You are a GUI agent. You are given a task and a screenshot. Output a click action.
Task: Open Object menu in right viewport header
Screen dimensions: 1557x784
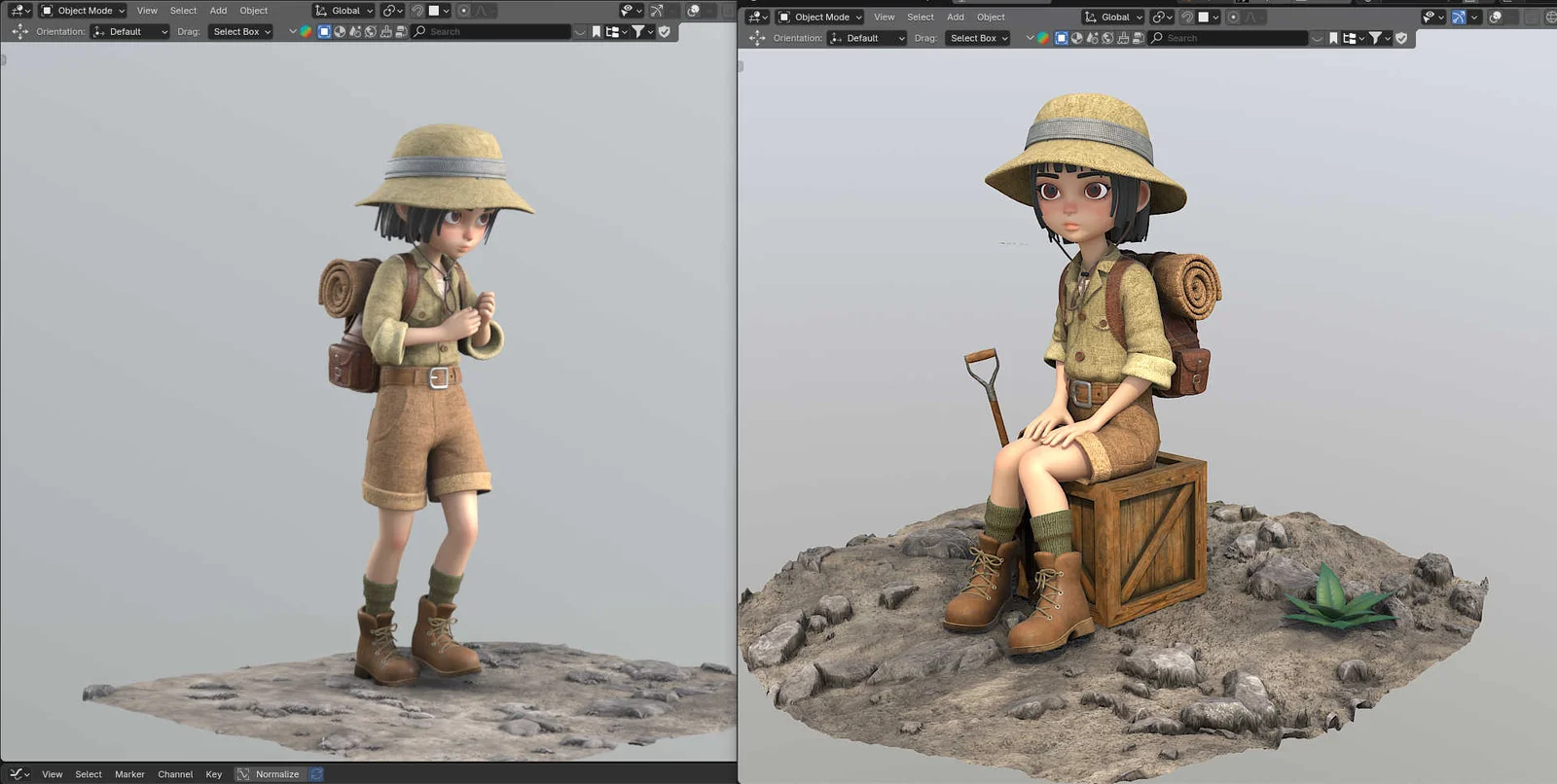[991, 17]
